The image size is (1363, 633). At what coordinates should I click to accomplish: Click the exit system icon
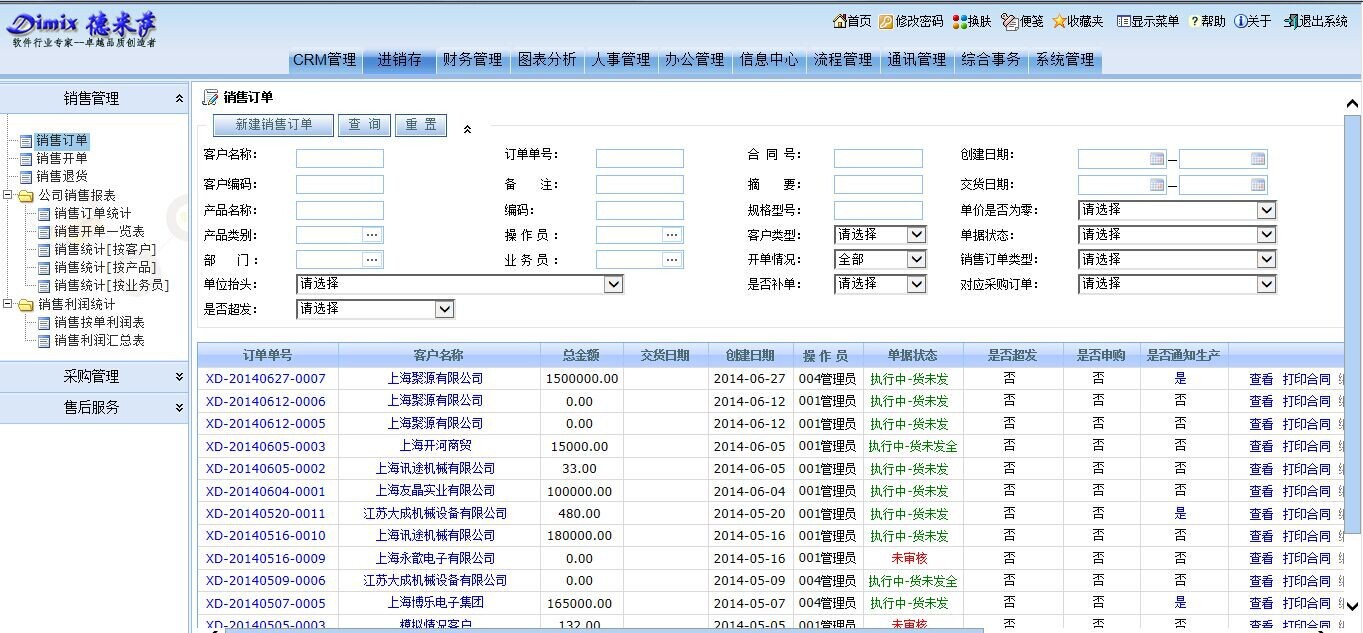pos(1291,21)
